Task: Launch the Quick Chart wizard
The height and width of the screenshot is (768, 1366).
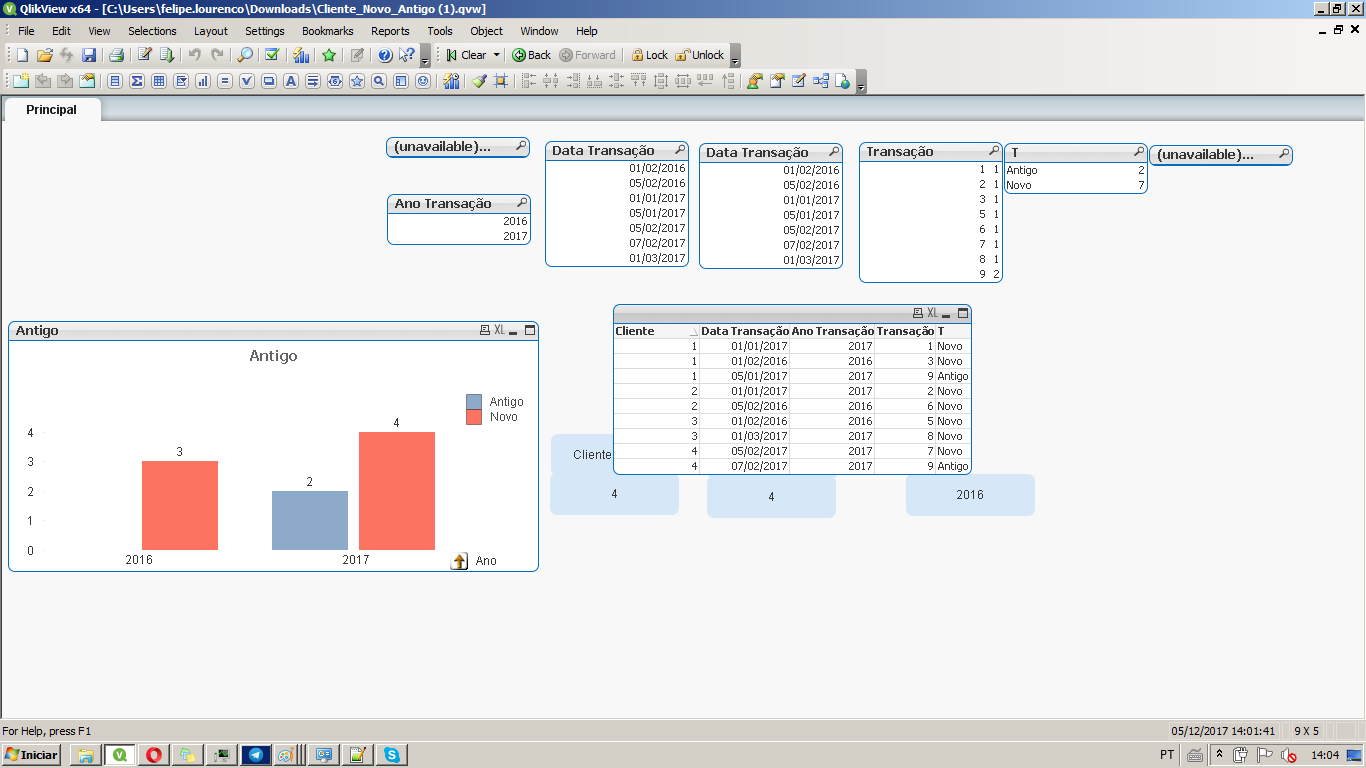Action: (300, 55)
